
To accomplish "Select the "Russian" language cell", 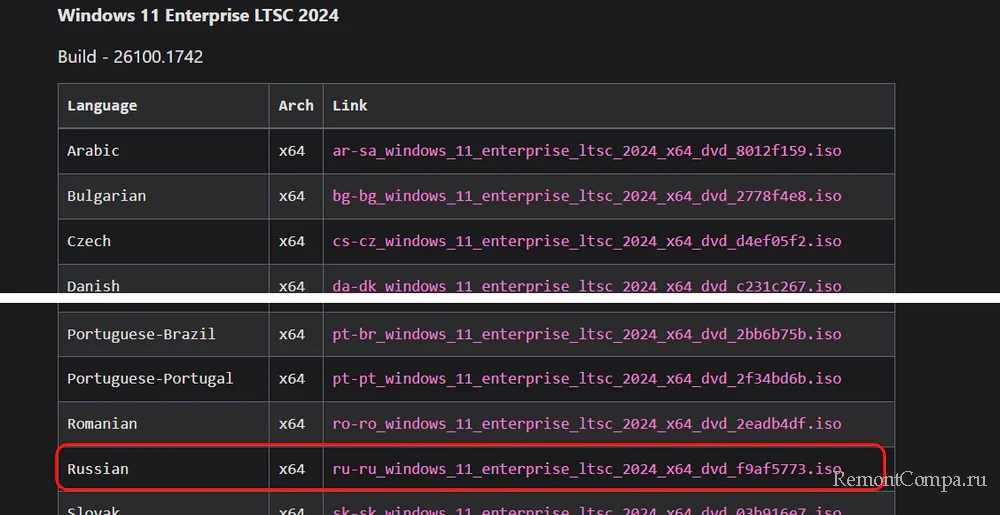I will pos(98,469).
